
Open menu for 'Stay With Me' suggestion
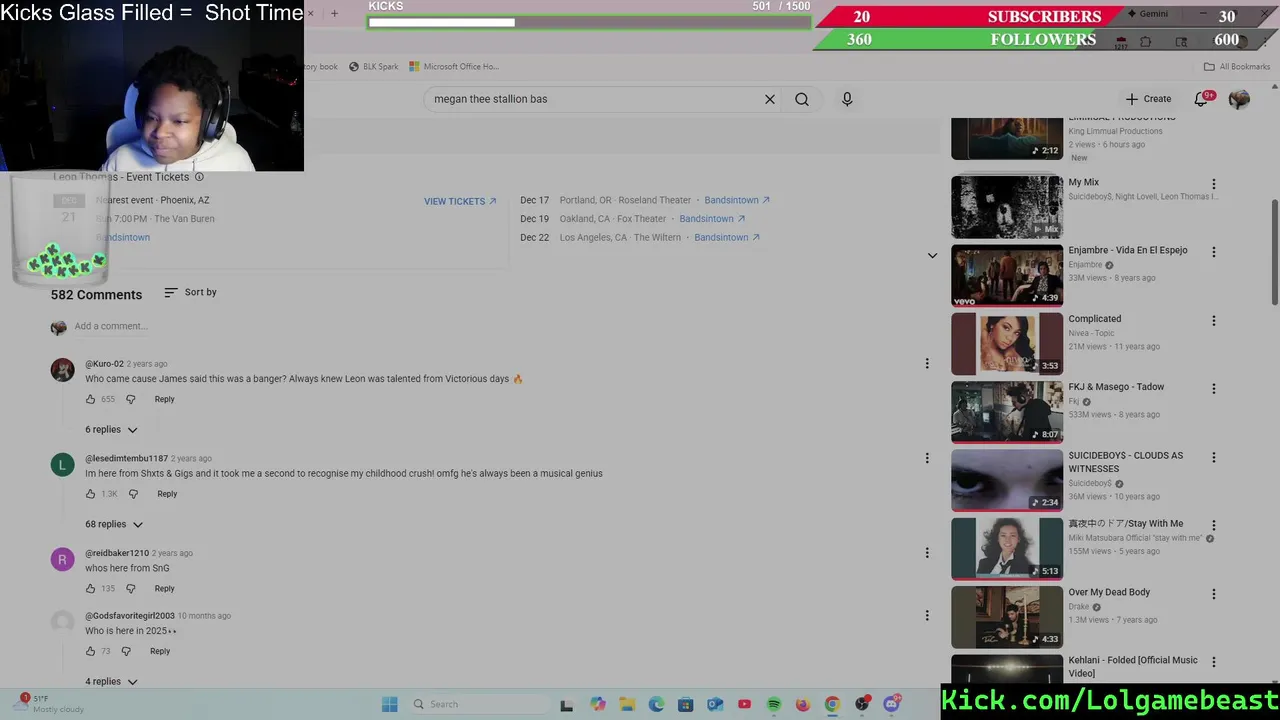(x=1214, y=525)
